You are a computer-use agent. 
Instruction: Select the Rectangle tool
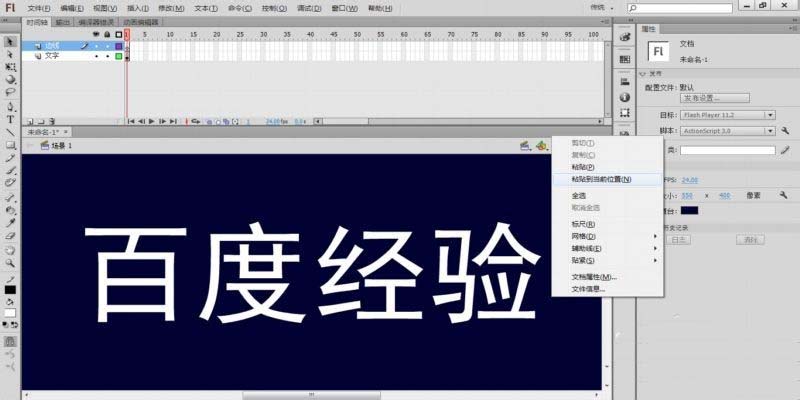coord(10,145)
